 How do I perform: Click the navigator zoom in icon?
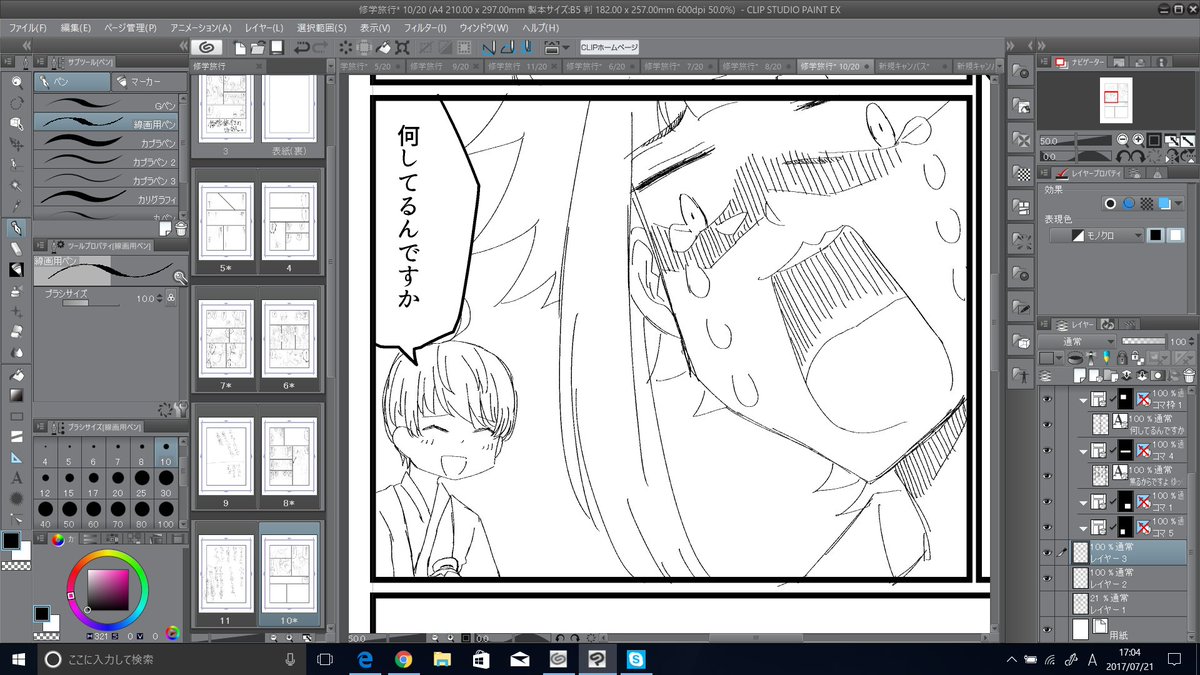(x=1138, y=141)
